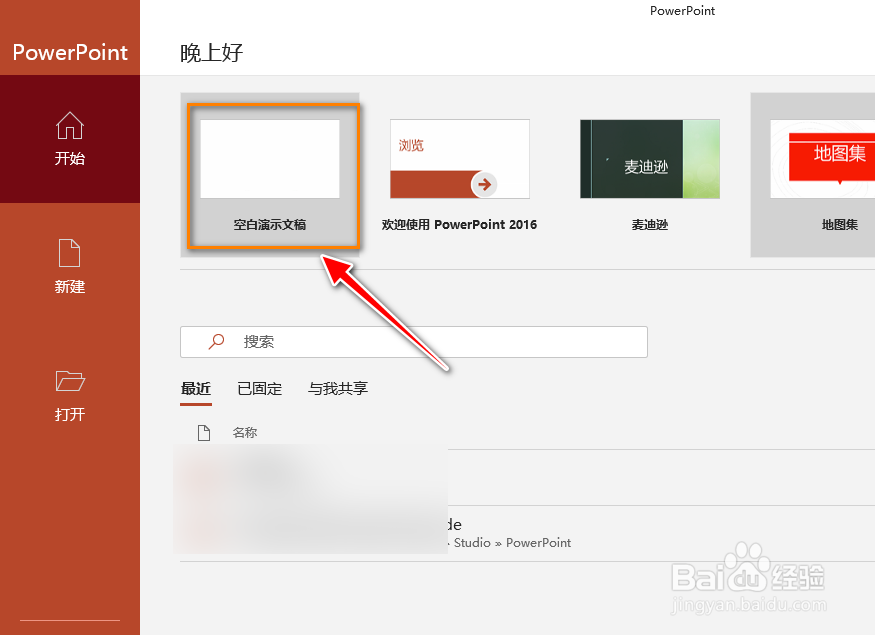Select the house icon above 开始
This screenshot has height=635, width=875.
(x=70, y=127)
